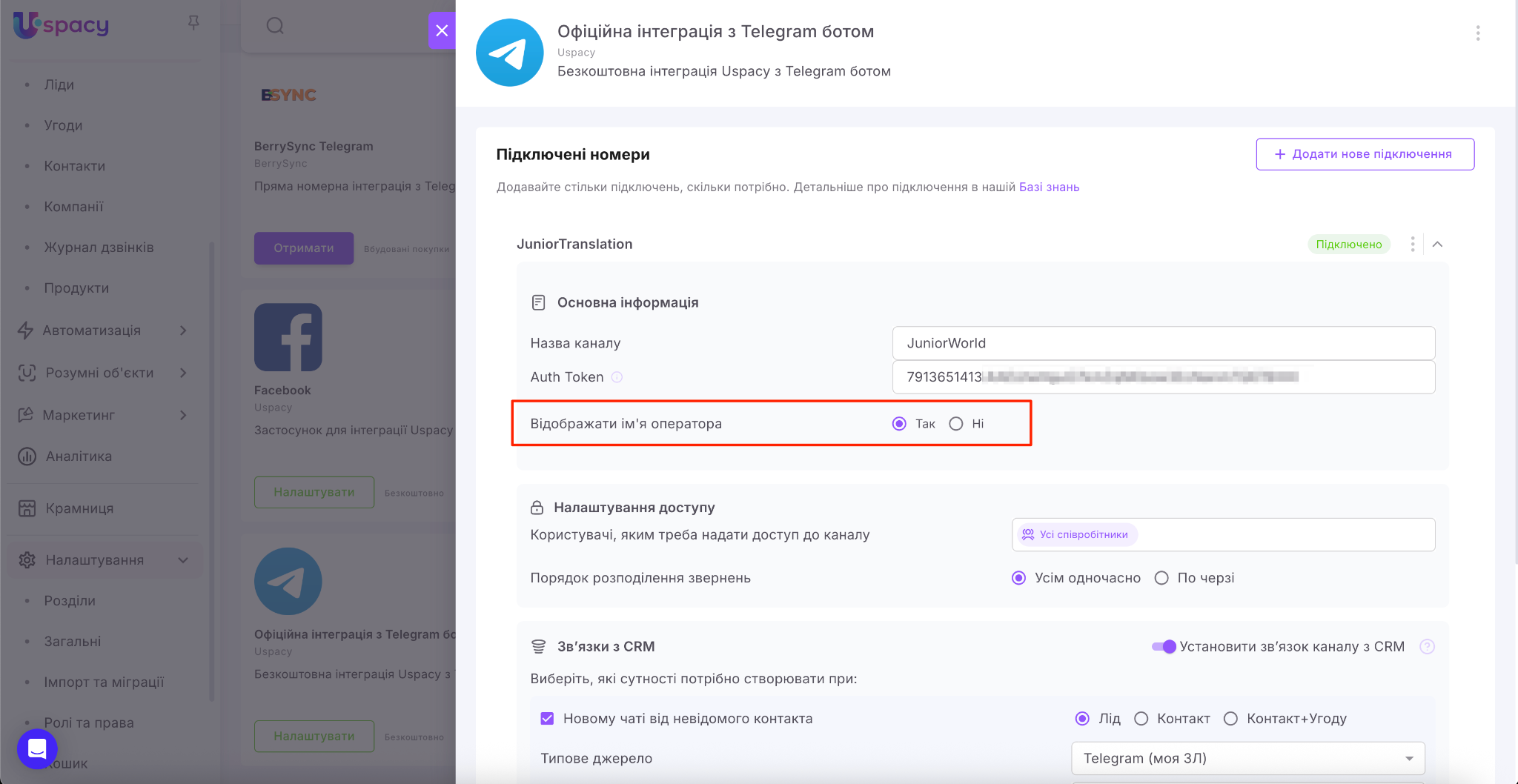1518x784 pixels.
Task: Click the Auth Token info icon
Action: [617, 377]
